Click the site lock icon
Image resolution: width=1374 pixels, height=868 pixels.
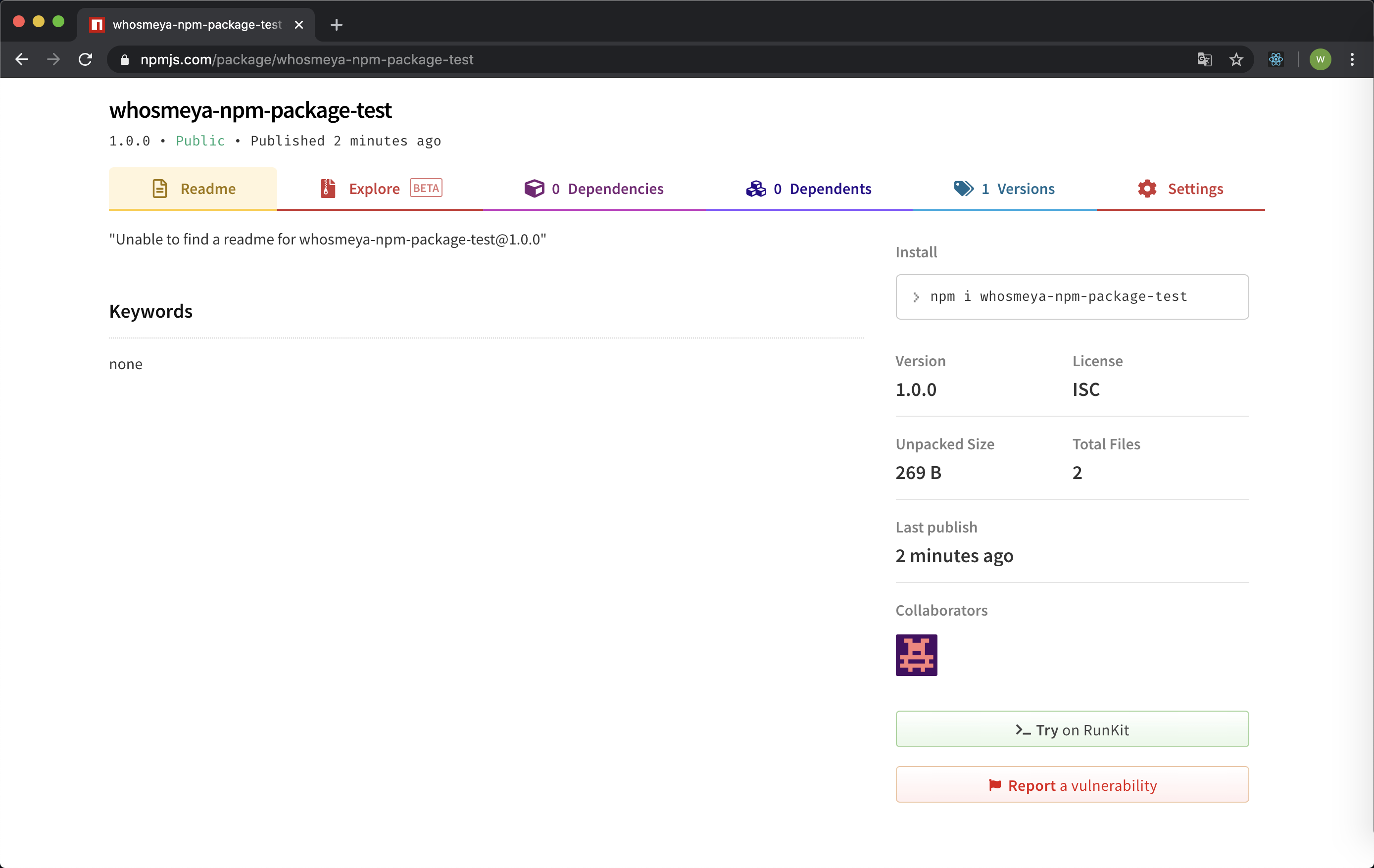click(125, 59)
